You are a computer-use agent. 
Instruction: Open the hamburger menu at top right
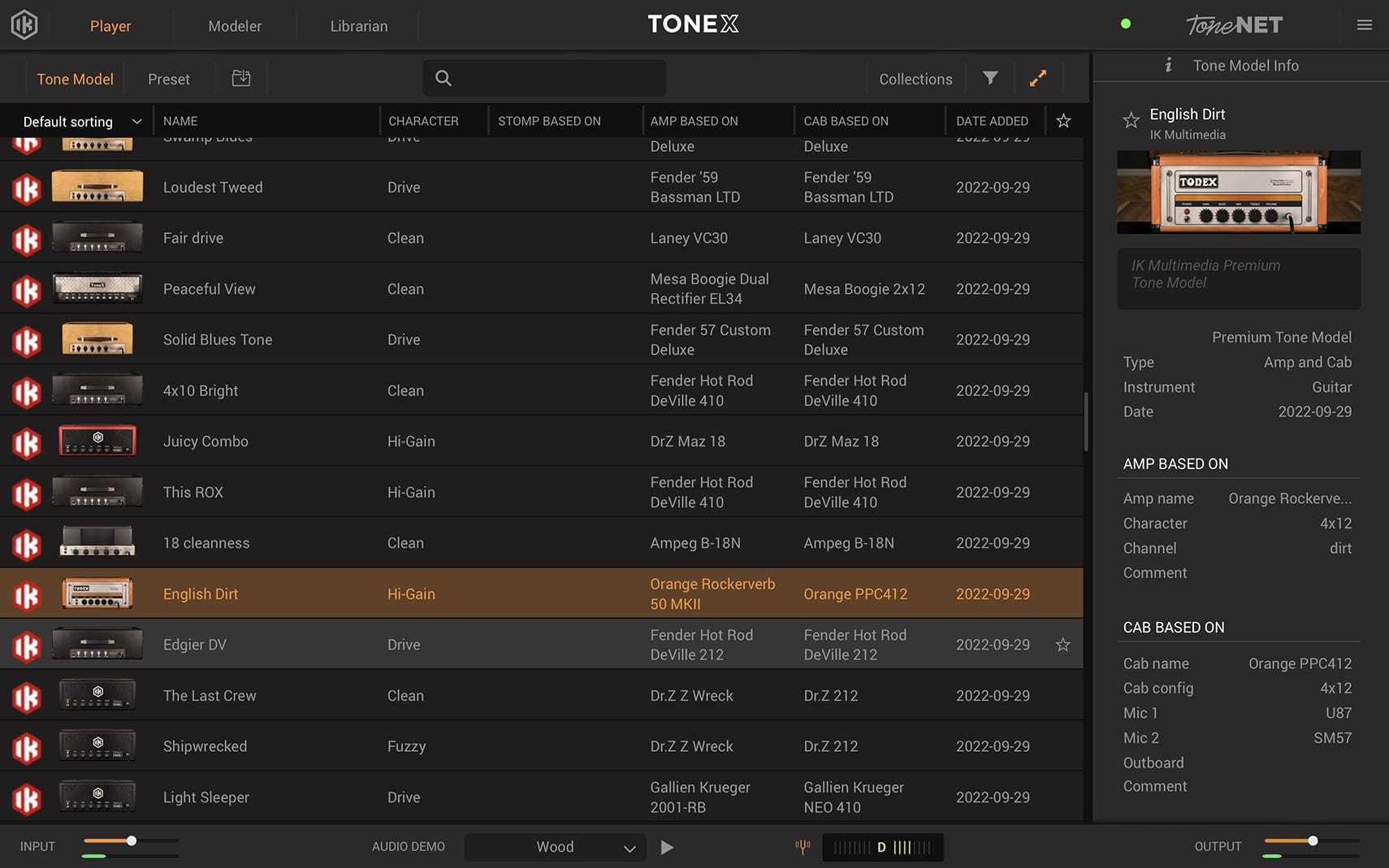(1364, 24)
